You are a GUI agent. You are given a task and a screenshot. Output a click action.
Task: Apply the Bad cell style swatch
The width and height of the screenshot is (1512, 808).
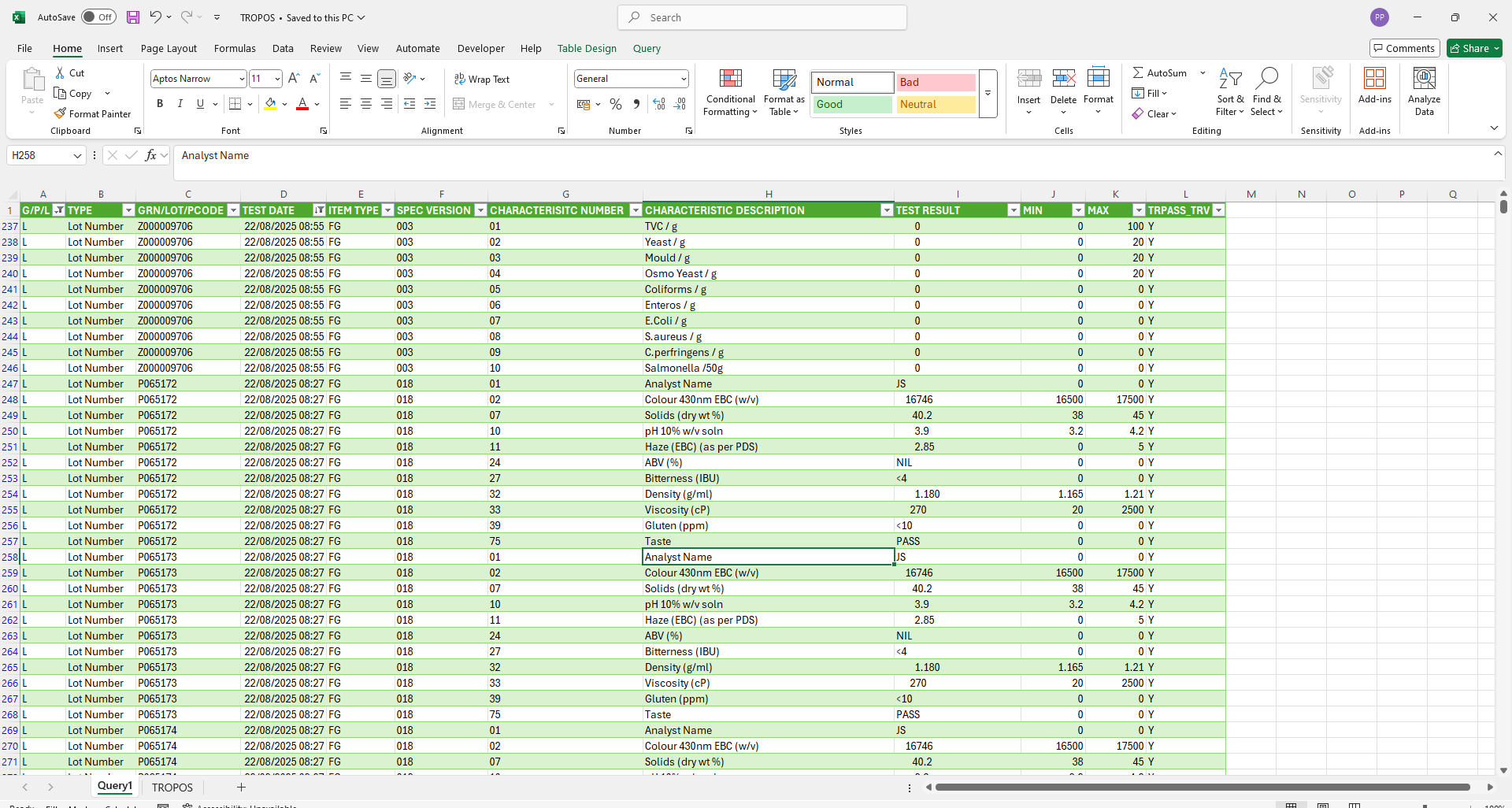[936, 83]
